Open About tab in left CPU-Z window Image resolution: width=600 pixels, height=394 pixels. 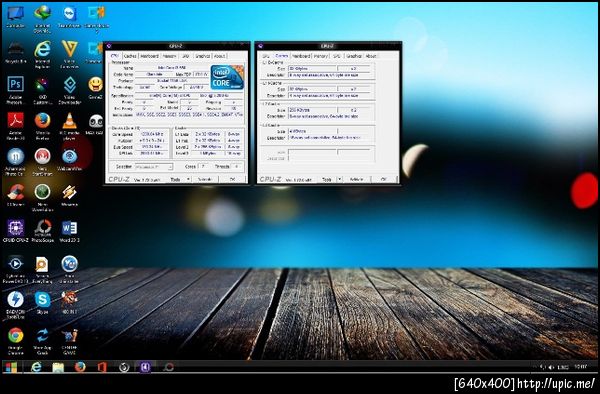click(x=220, y=56)
